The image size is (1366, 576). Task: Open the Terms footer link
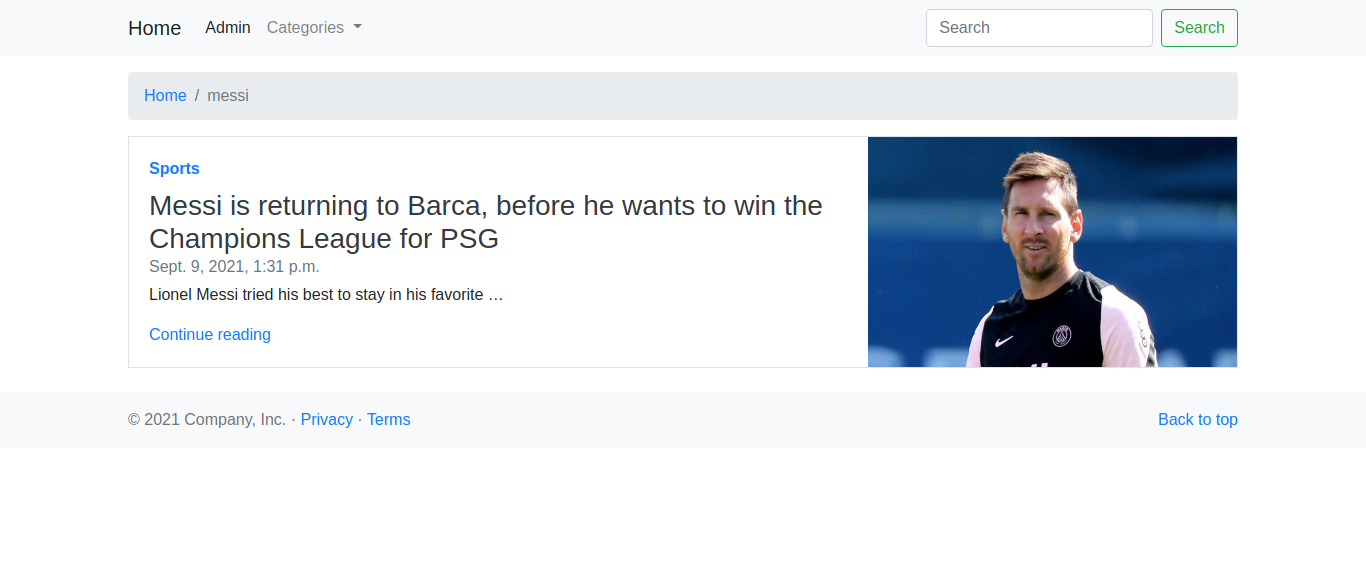[x=389, y=420]
